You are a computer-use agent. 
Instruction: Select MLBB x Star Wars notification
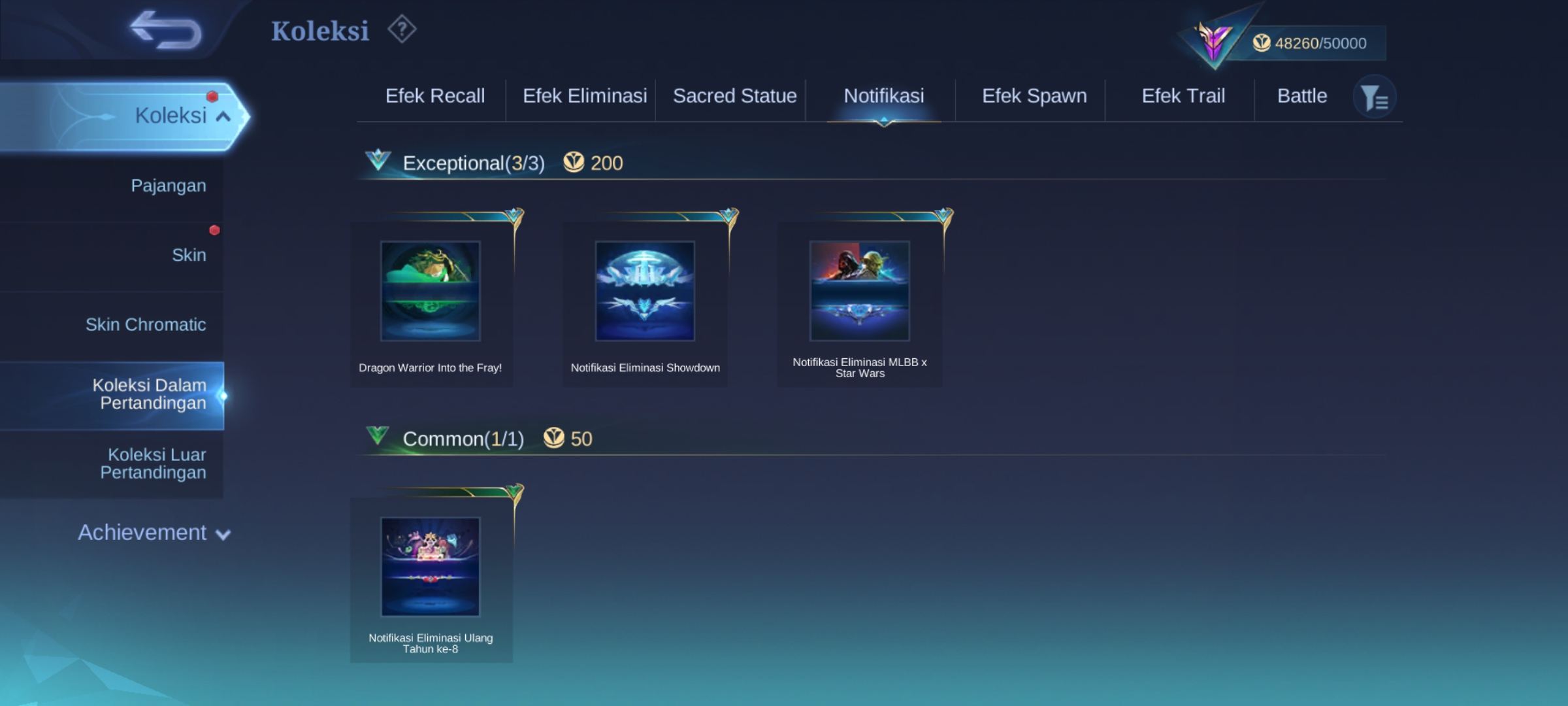click(x=859, y=292)
